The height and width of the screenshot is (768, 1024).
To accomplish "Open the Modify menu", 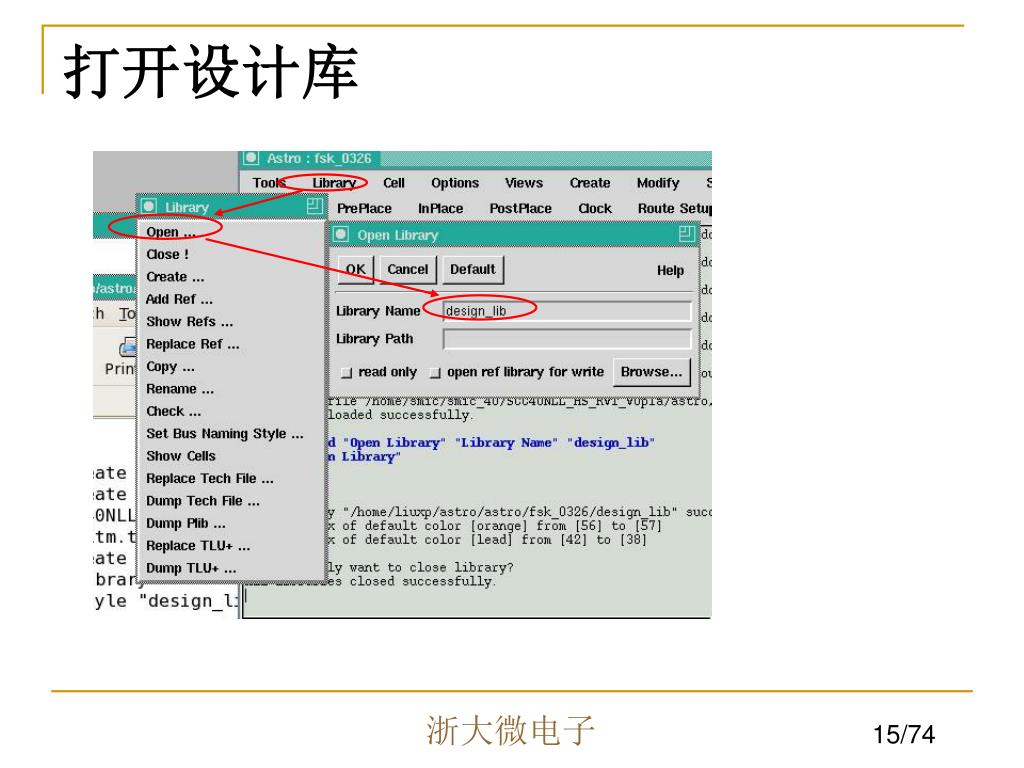I will 658,184.
